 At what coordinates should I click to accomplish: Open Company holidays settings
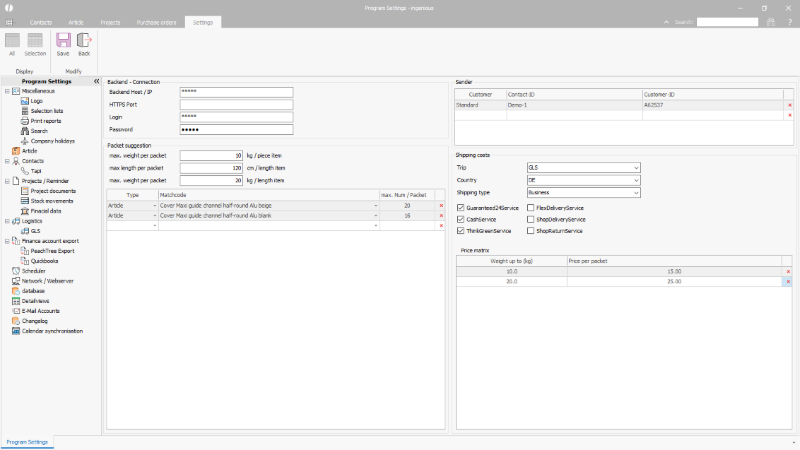[52, 141]
